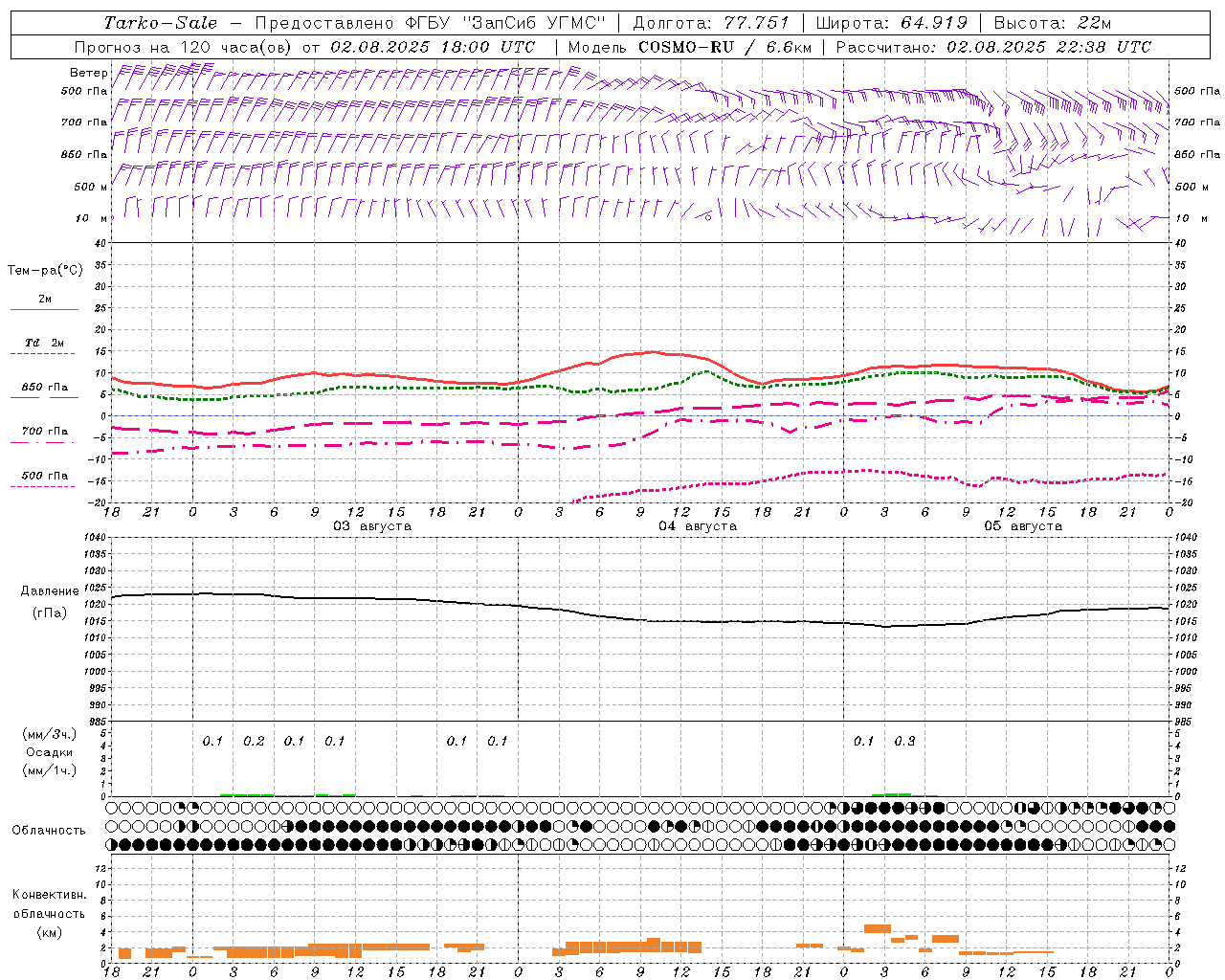
Task: Click the 'Давление' pressure label
Action: coord(50,591)
